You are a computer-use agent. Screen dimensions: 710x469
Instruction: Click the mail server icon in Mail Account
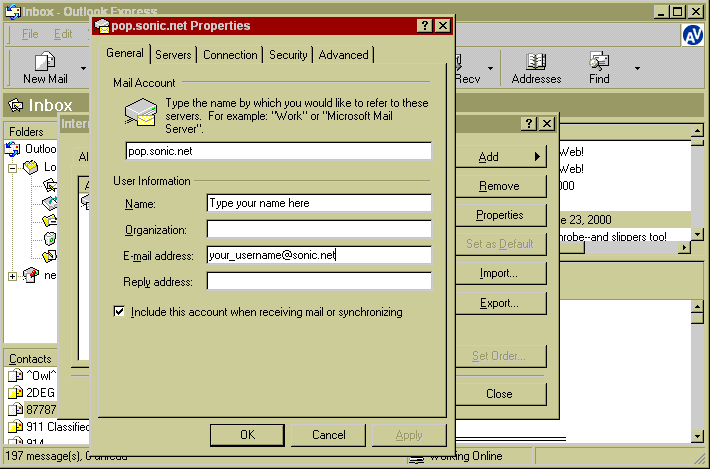pos(141,112)
